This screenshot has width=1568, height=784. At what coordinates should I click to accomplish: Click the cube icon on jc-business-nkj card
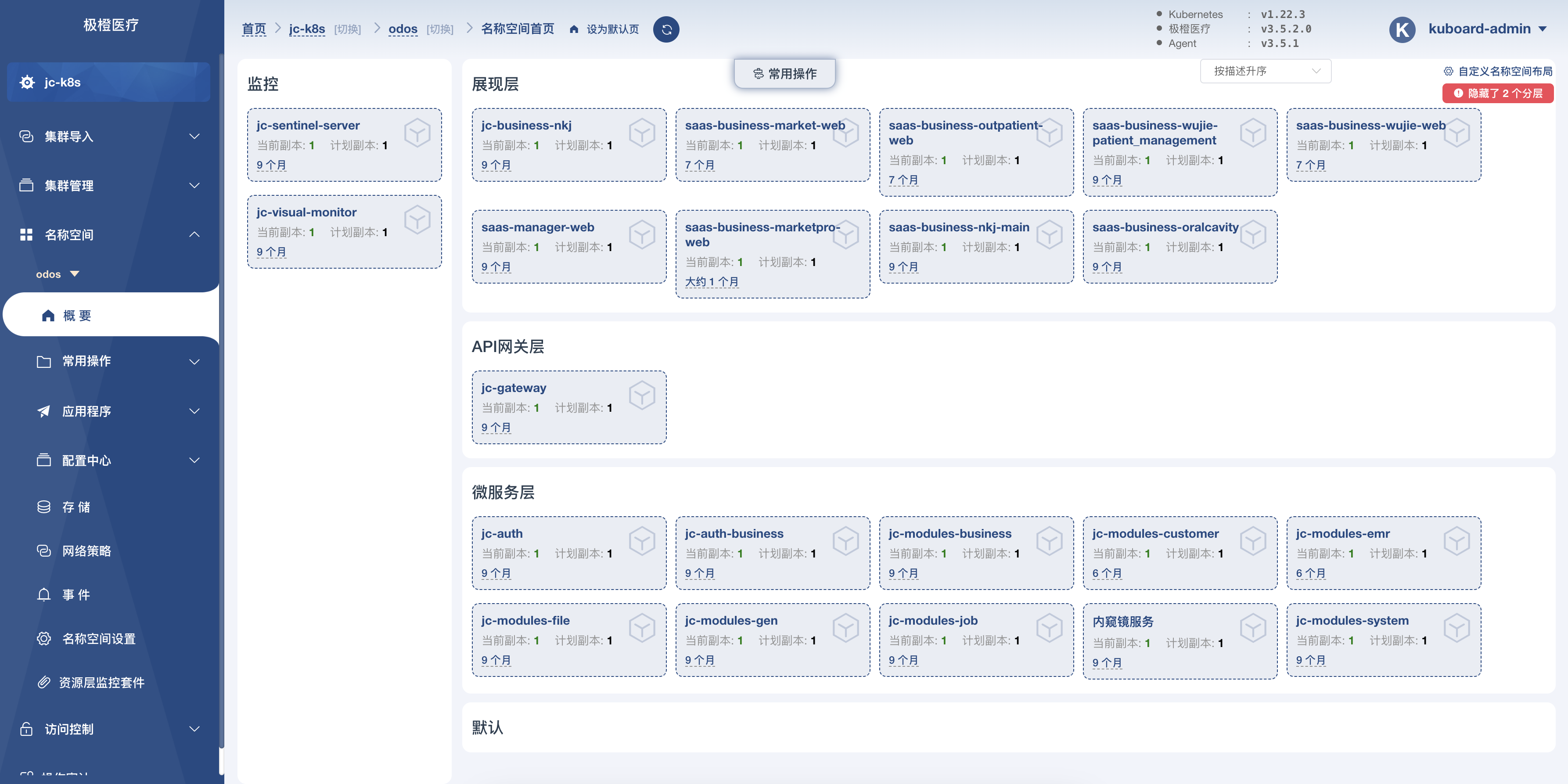(642, 133)
